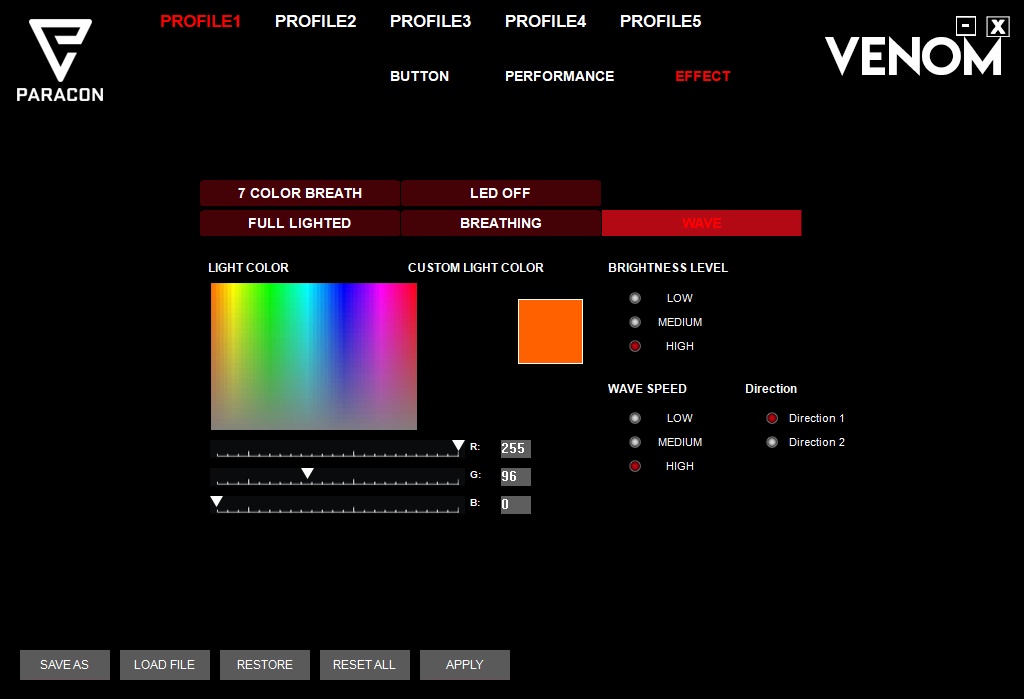Click the B value field showing 0
1024x699 pixels.
point(515,504)
